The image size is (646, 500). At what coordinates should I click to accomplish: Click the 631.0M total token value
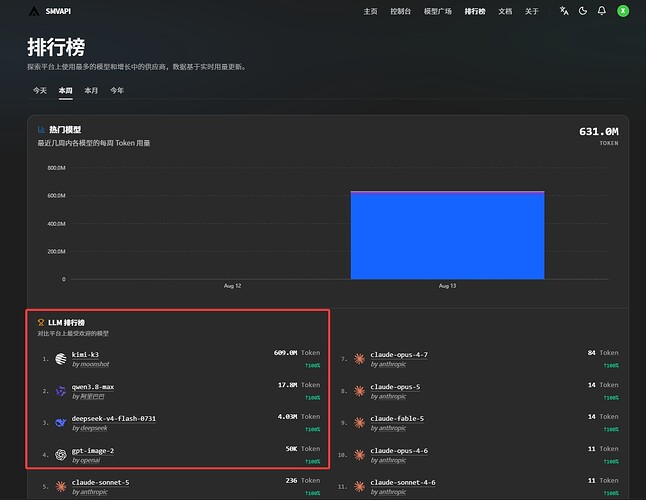click(599, 132)
